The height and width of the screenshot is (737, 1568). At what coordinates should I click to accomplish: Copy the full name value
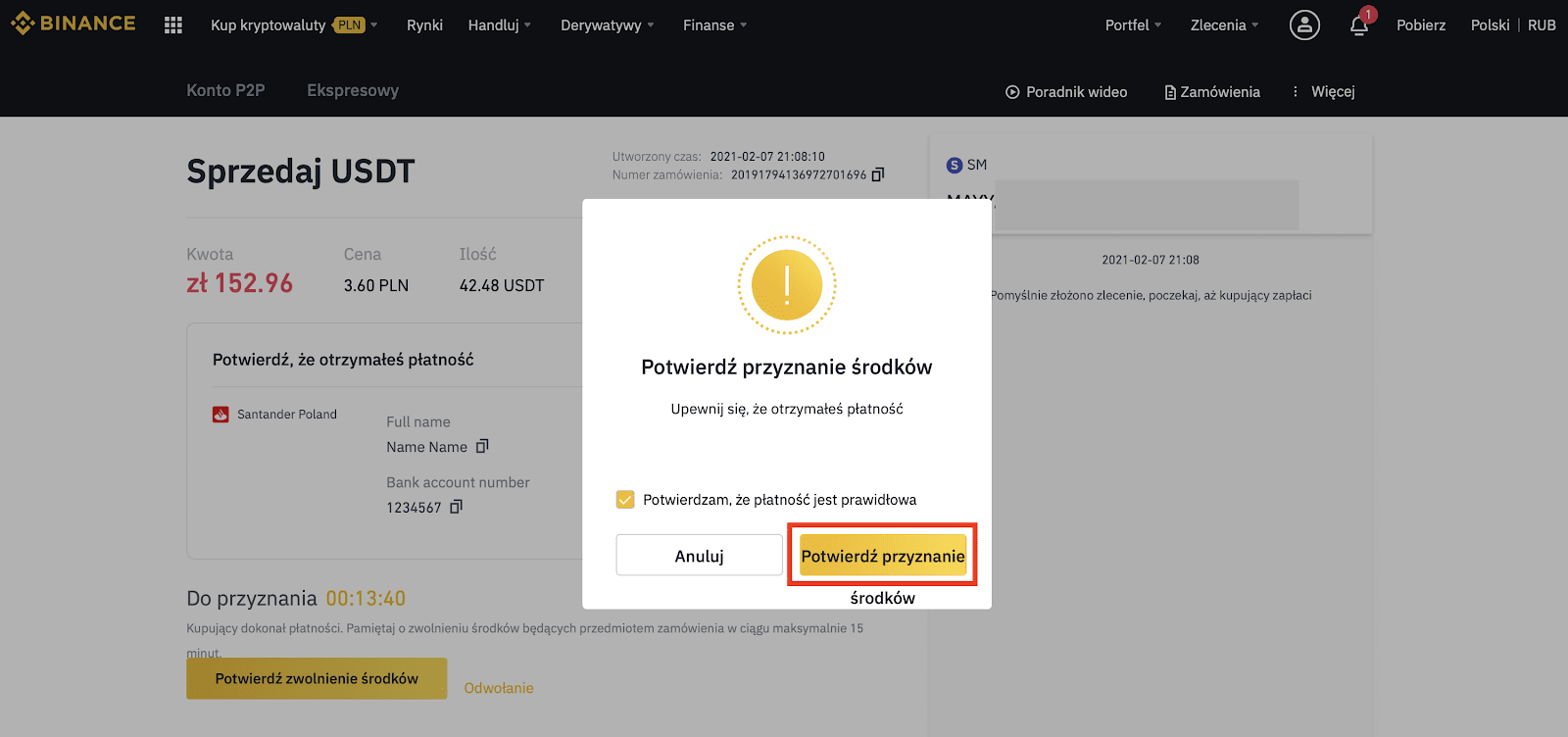tap(482, 447)
